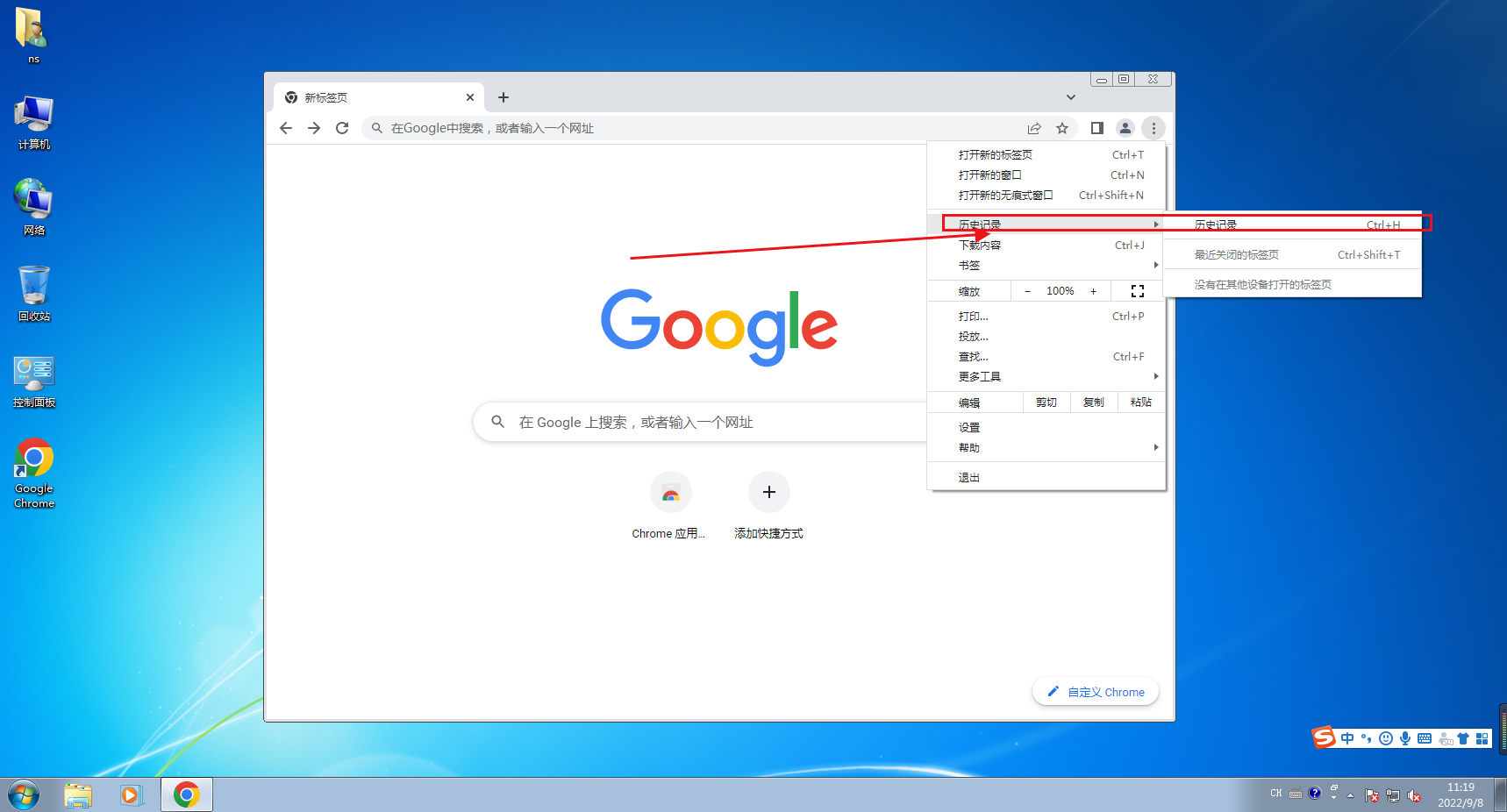Viewport: 1507px width, 812px height.
Task: Expand the 历史记录 submenu in the main menu
Action: (x=1046, y=224)
